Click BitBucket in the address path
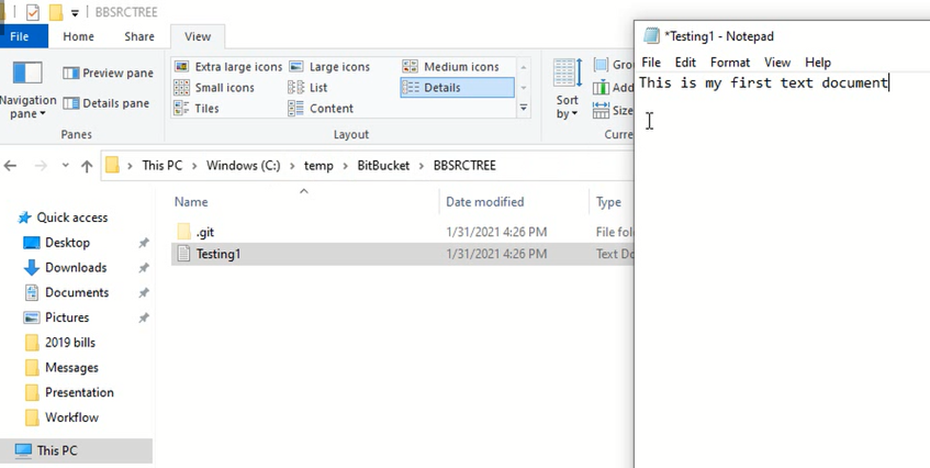930x468 pixels. 382,166
